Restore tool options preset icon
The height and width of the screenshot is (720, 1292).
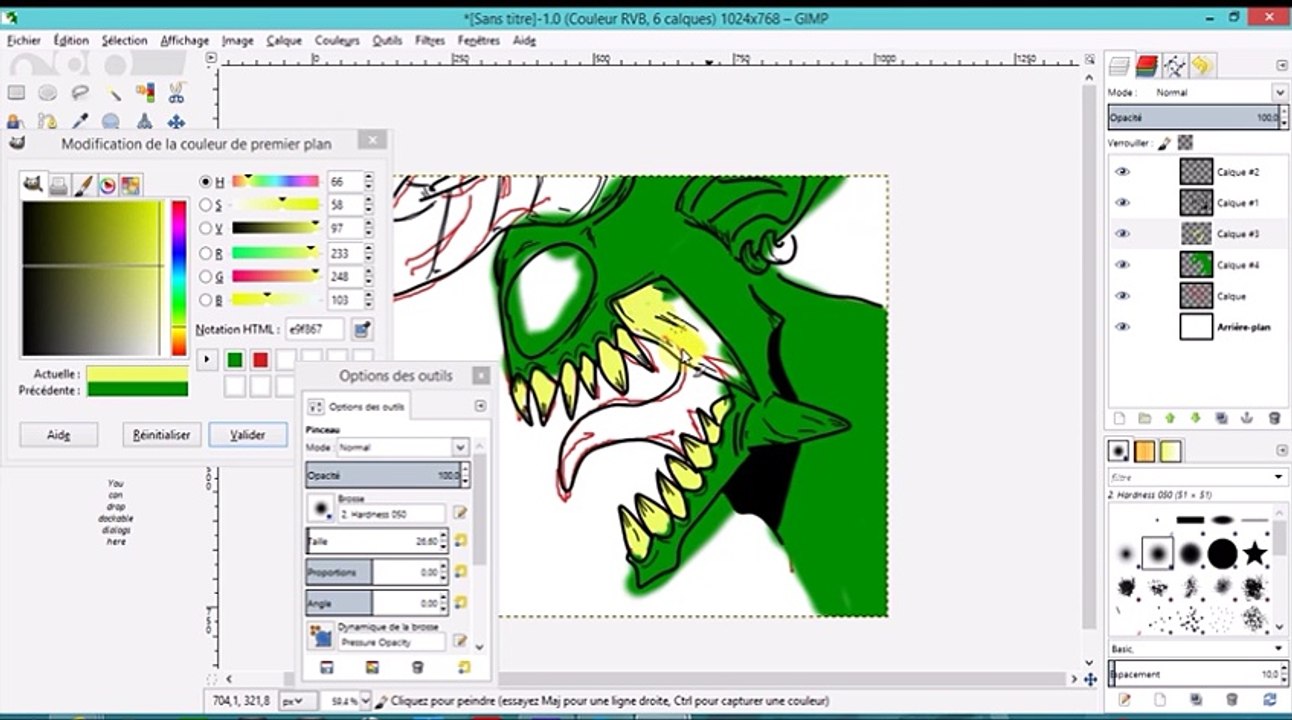pos(372,667)
